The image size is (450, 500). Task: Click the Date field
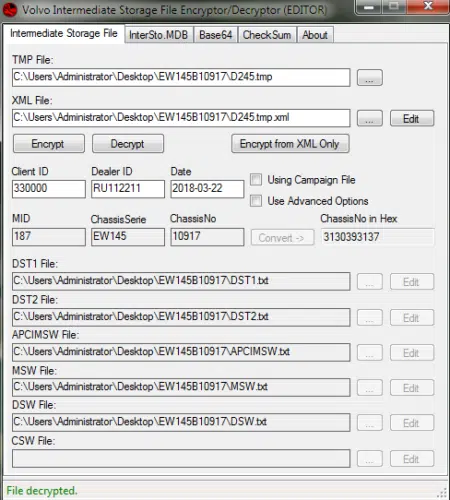(207, 189)
